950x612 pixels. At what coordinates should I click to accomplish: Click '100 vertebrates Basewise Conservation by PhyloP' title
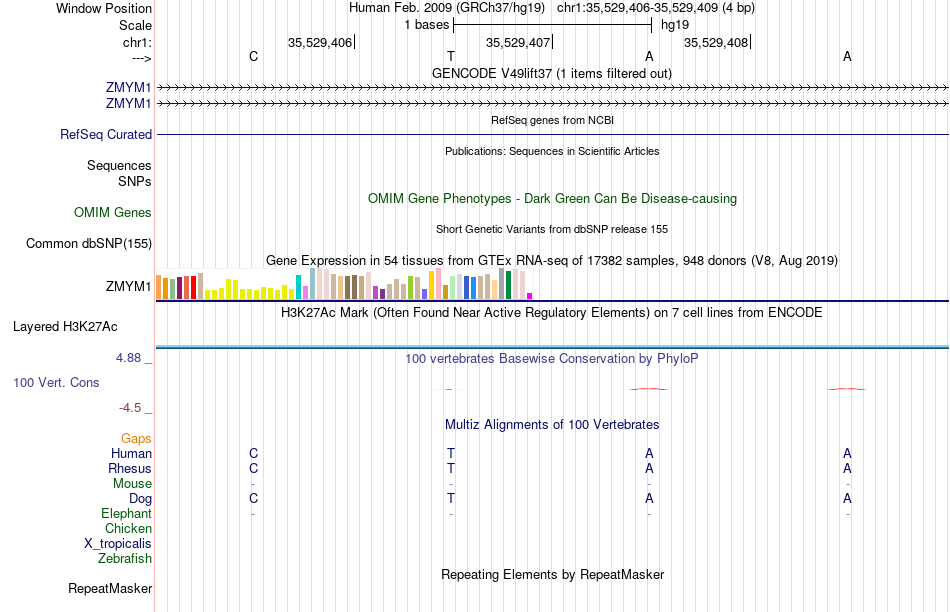(552, 358)
